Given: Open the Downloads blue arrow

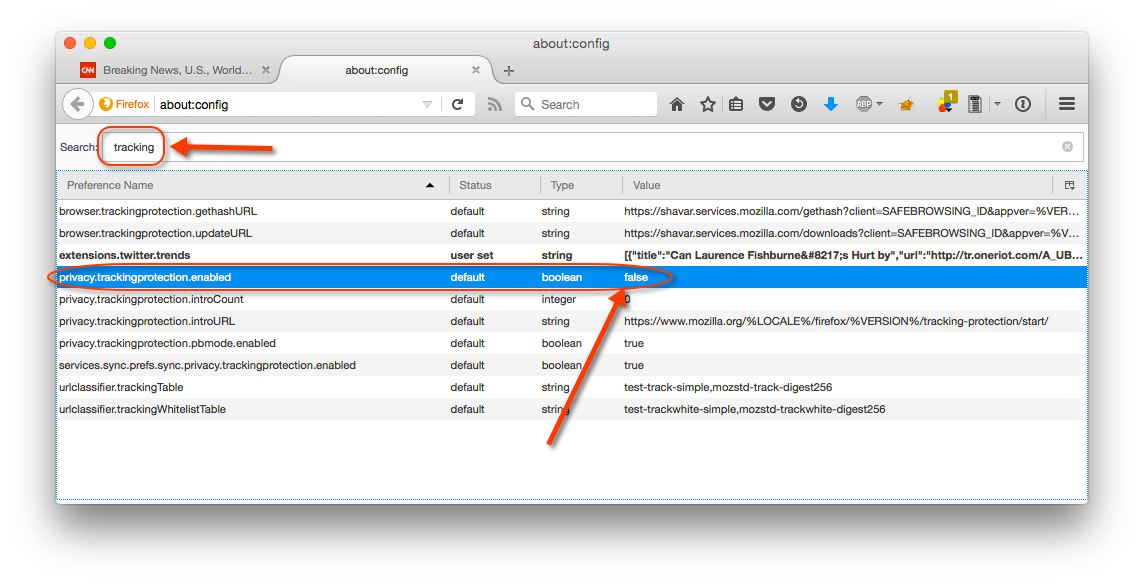Looking at the screenshot, I should coord(830,104).
